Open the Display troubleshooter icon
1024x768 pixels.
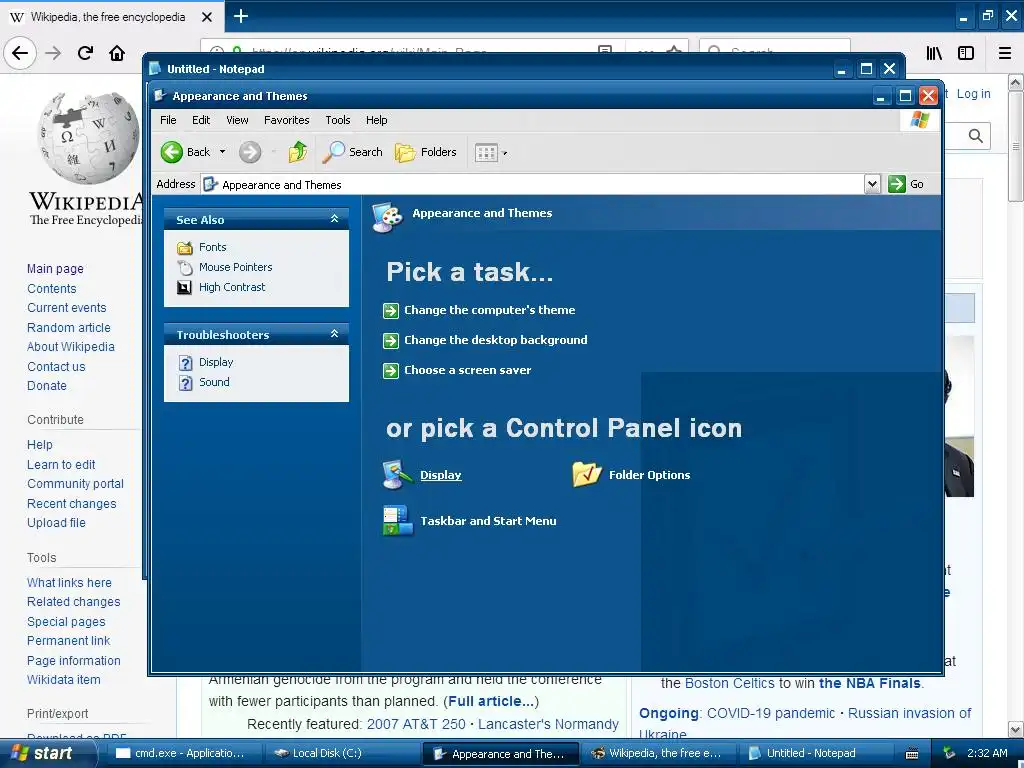[185, 362]
